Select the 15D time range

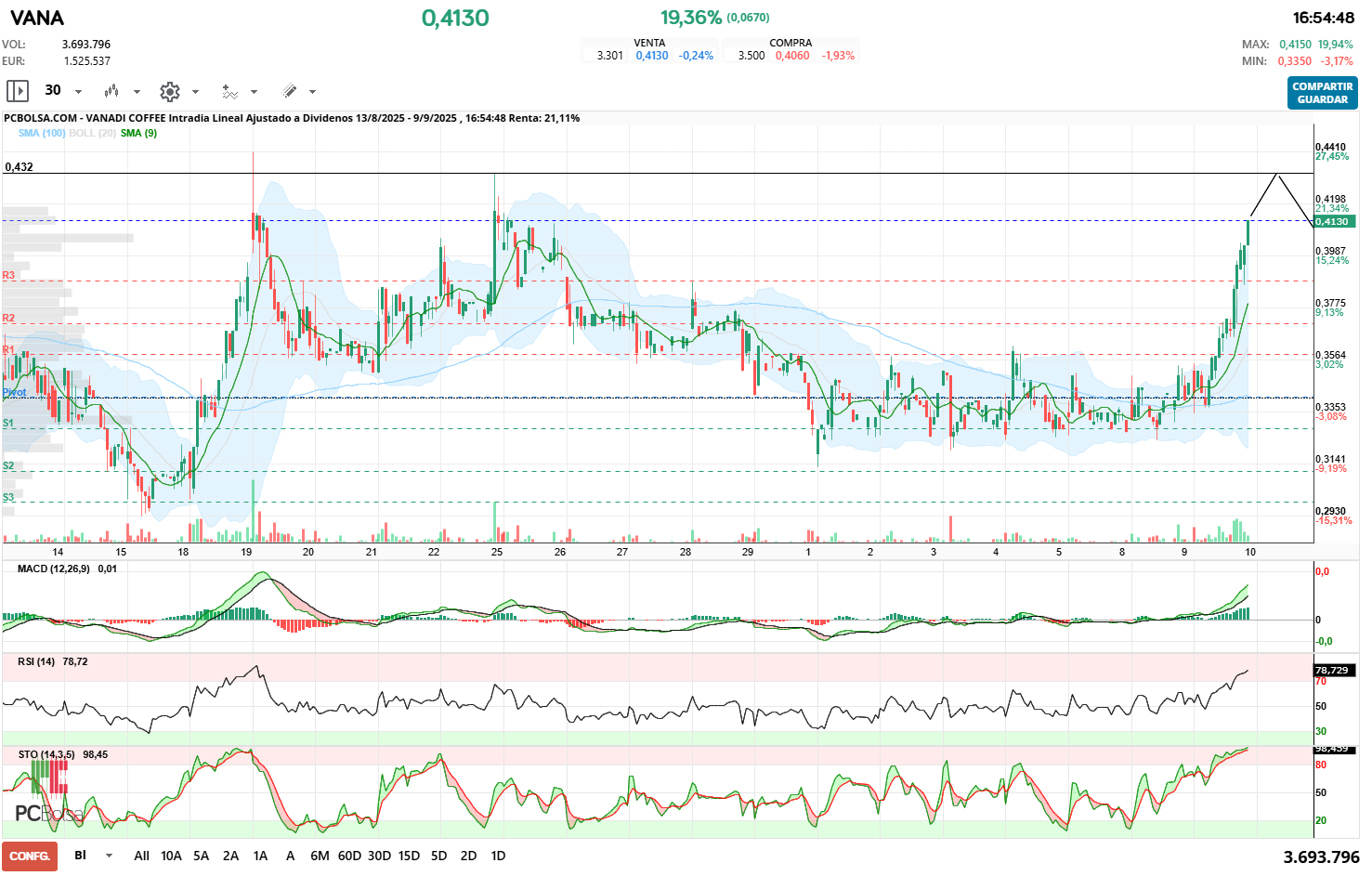click(409, 856)
